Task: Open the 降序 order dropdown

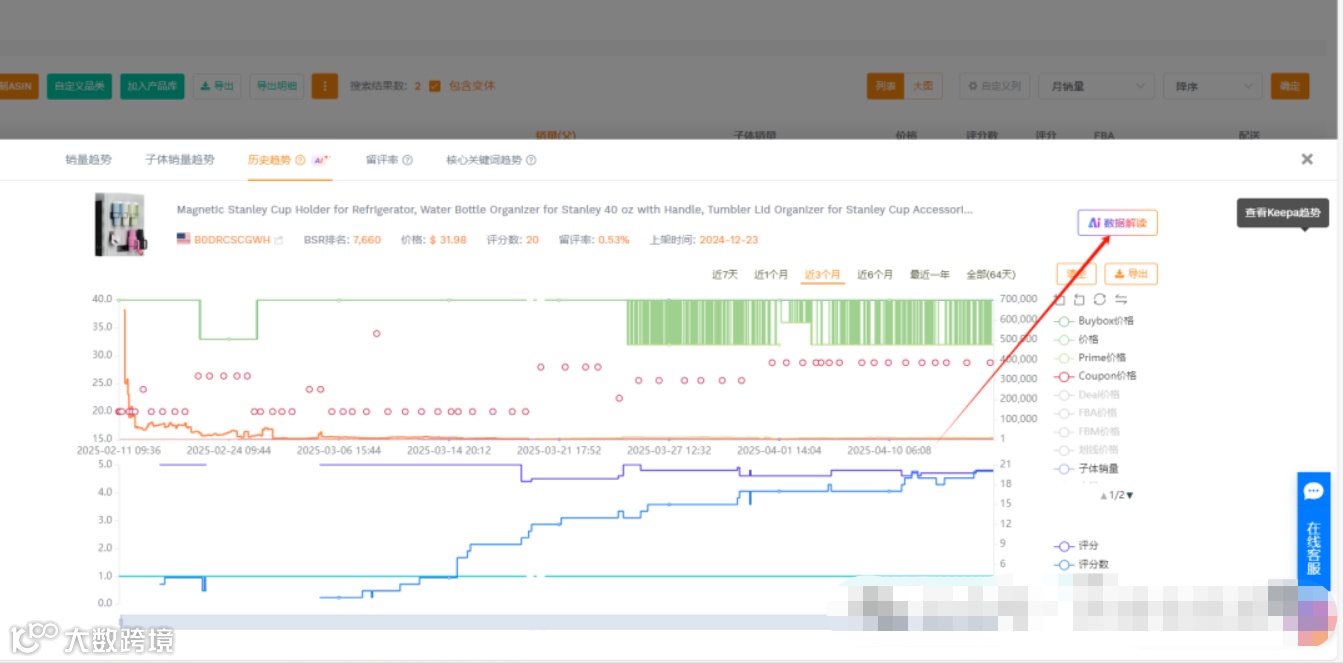Action: [x=1212, y=86]
